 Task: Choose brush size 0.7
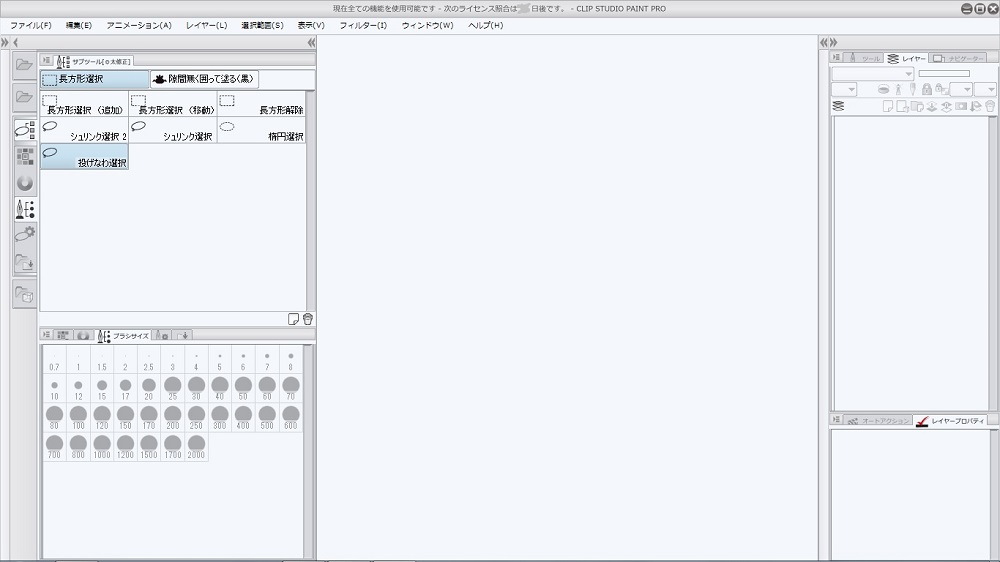click(x=54, y=359)
